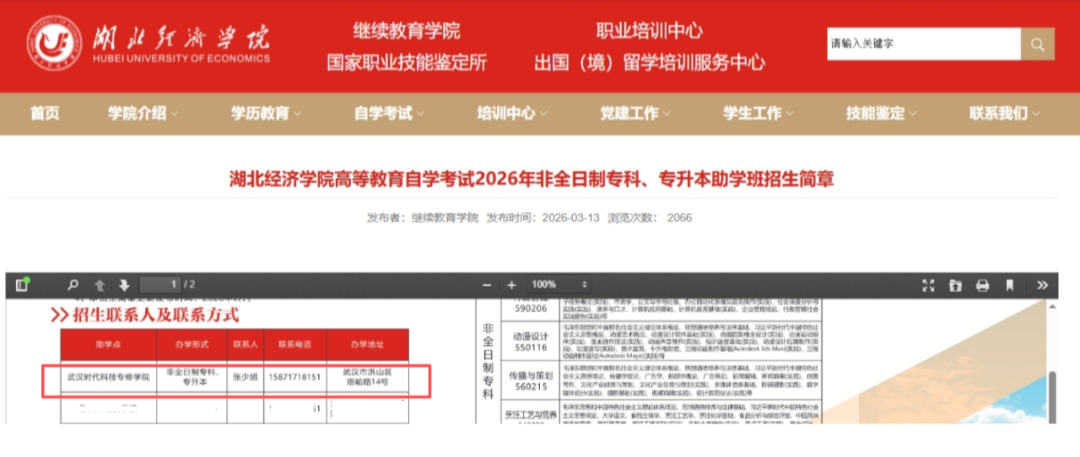Click the 传播与策划 560215 major cell
Screen dimensions: 1080x457
pos(530,381)
